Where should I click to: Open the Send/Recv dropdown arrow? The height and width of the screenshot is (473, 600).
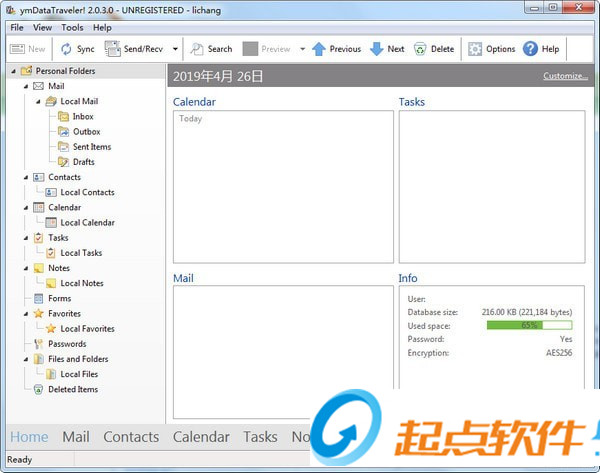coord(175,49)
